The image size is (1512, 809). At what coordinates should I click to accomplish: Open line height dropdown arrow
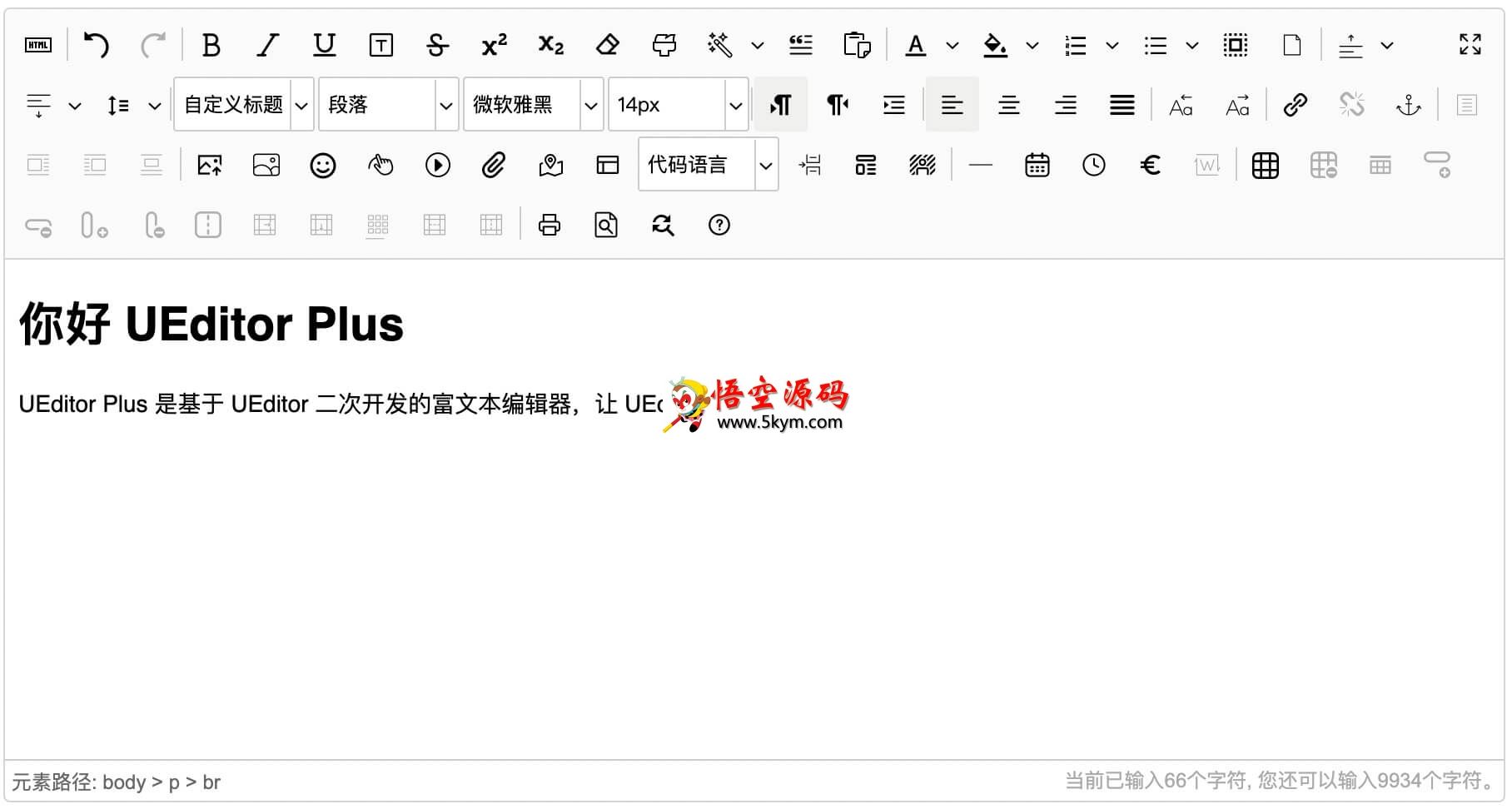[155, 106]
